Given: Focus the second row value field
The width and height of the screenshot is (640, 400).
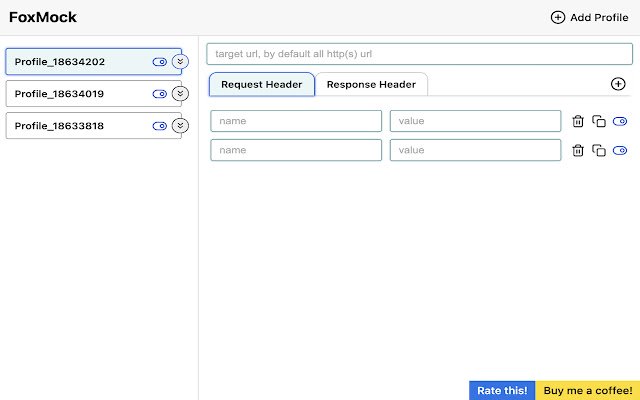Looking at the screenshot, I should (476, 150).
